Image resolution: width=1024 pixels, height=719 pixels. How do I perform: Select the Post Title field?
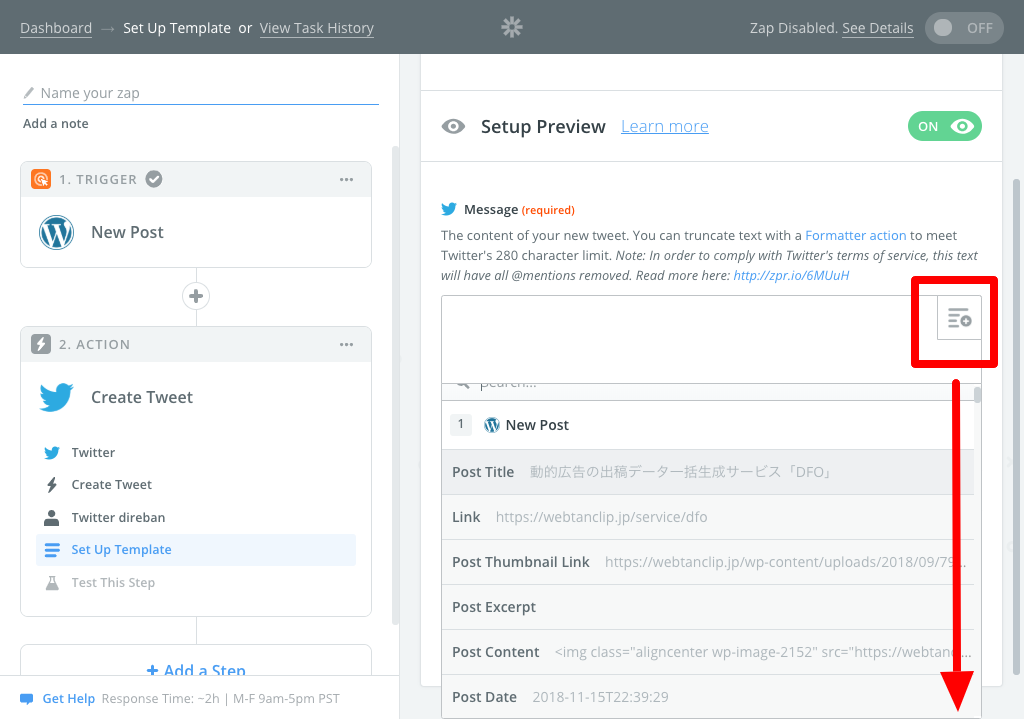tap(708, 472)
